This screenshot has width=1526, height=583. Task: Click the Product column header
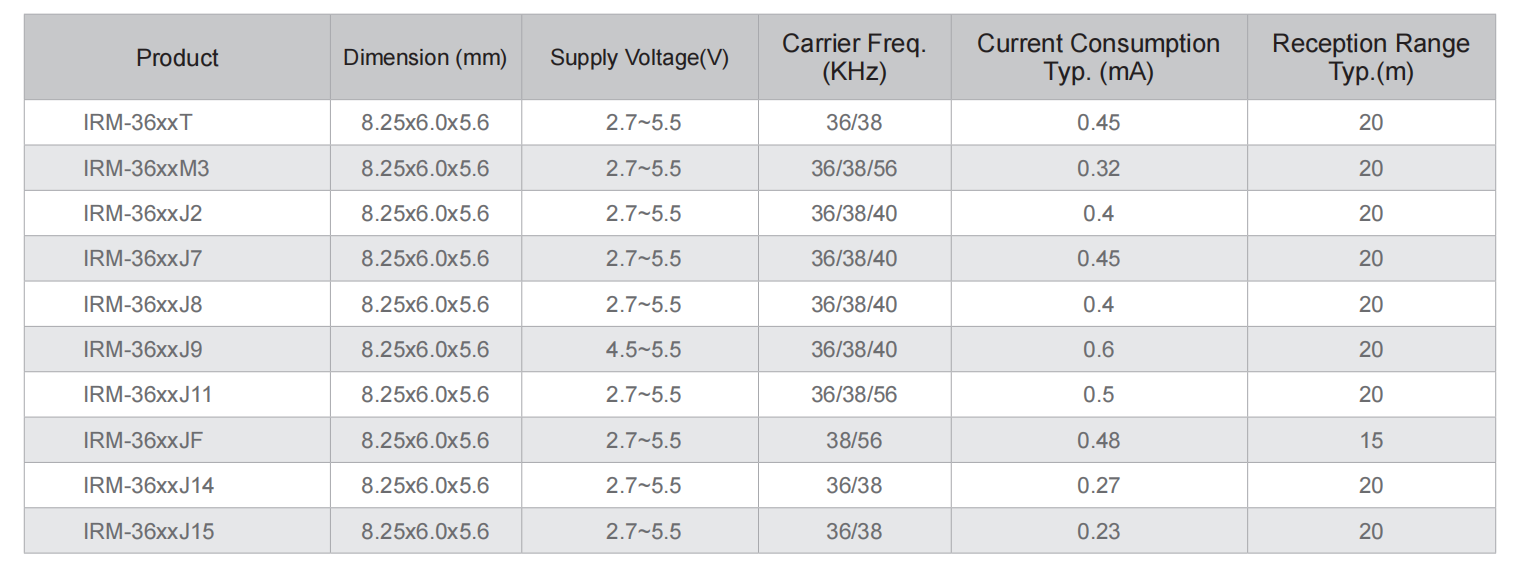(x=177, y=58)
